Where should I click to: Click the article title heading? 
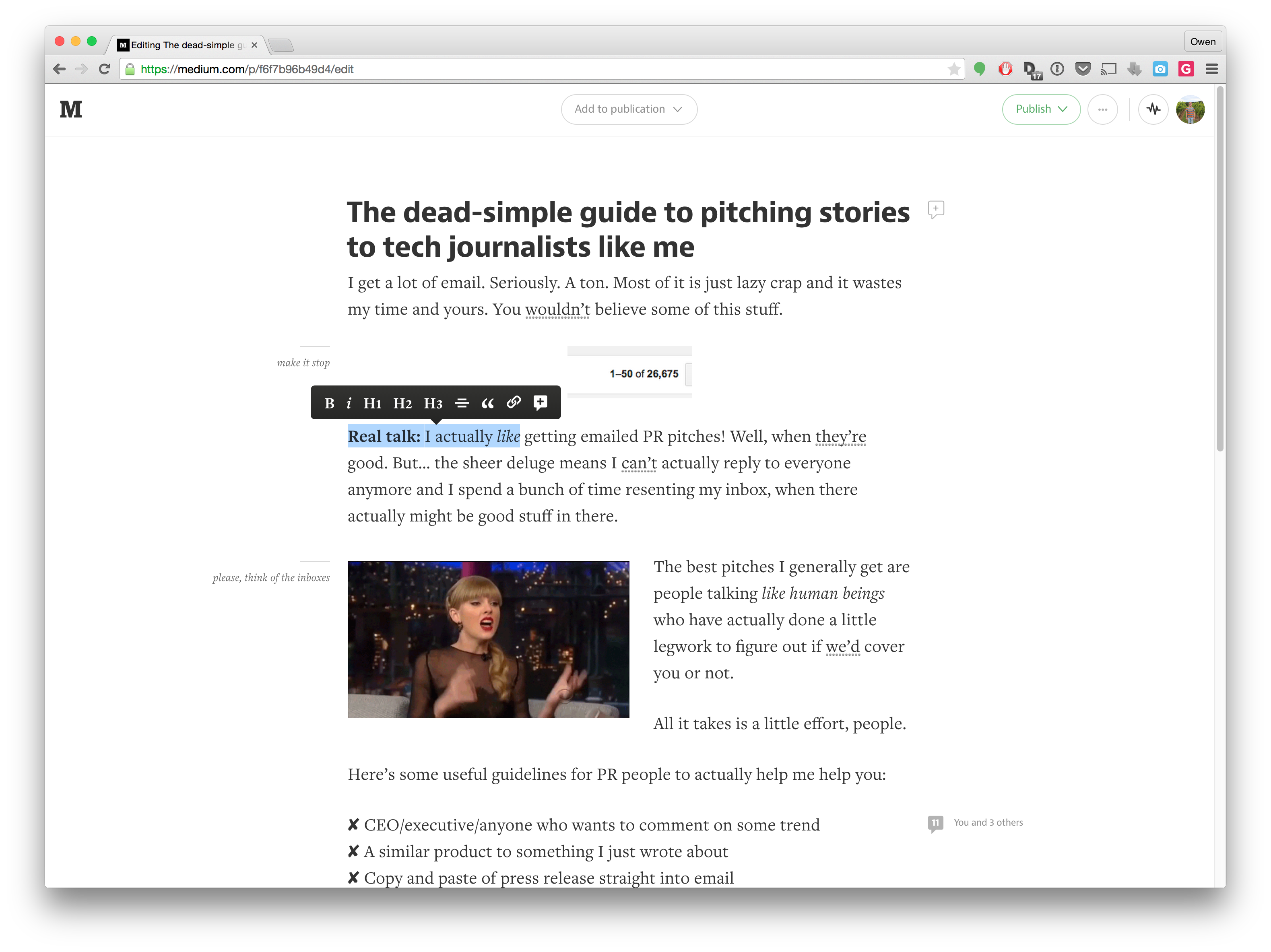point(628,229)
